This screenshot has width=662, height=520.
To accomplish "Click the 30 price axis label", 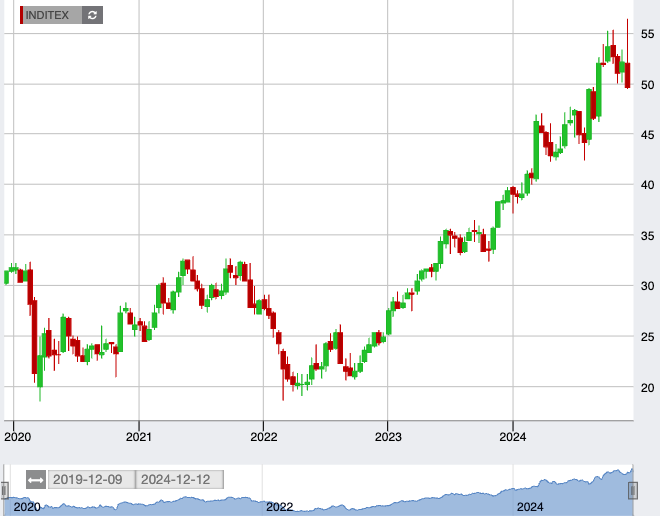I will (648, 286).
